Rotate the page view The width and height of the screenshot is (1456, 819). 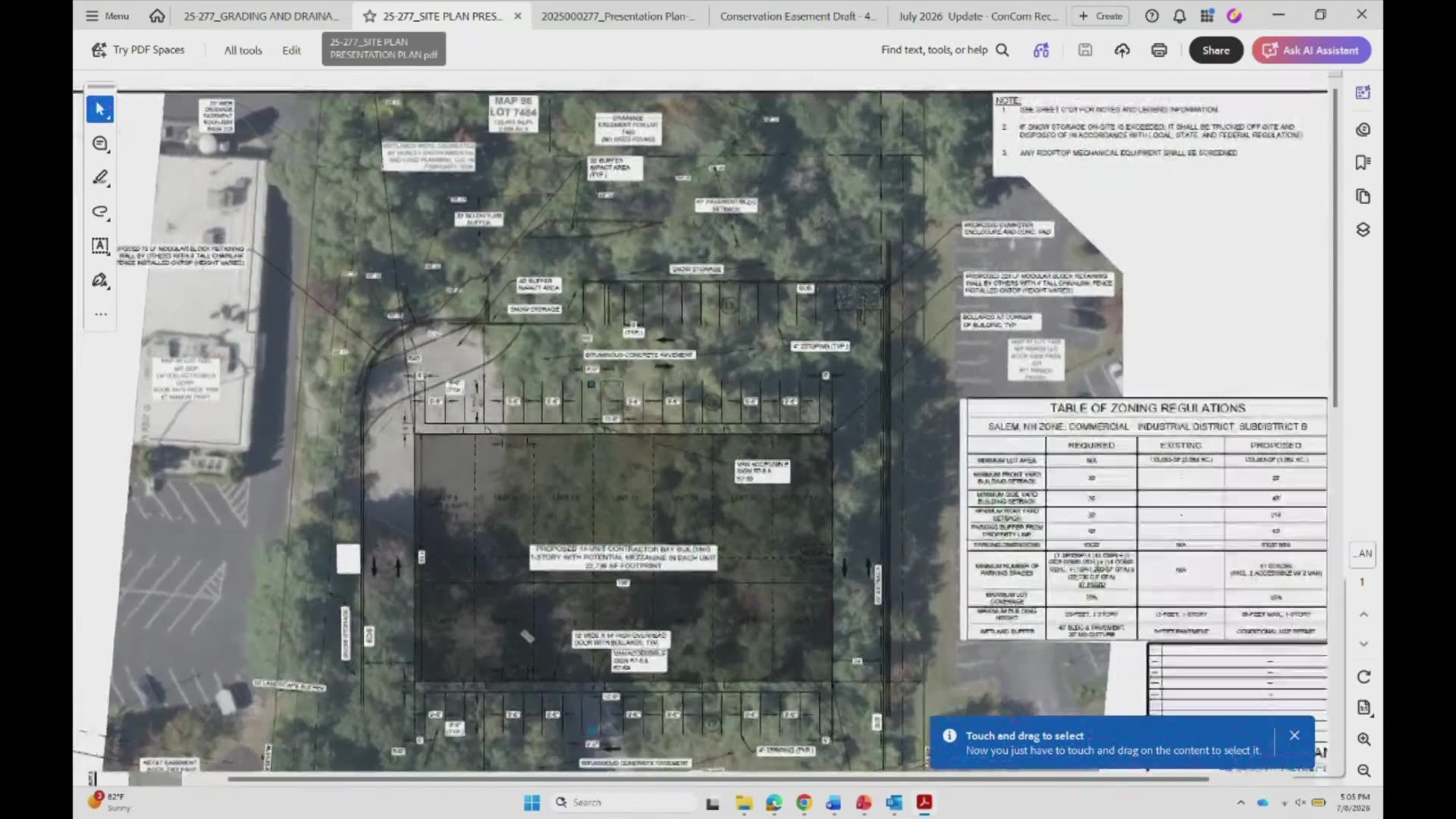click(1363, 676)
